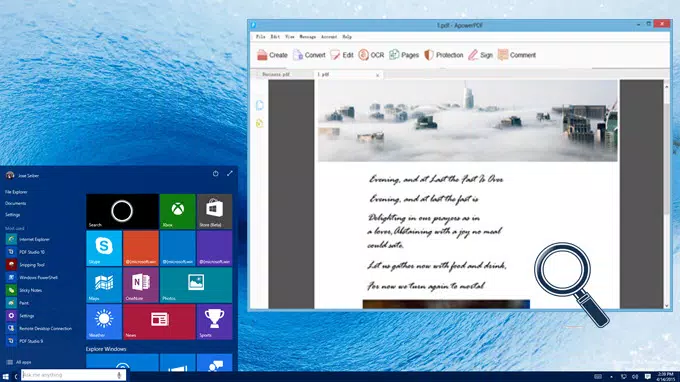Viewport: 680px width, 382px height.
Task: Open File Explorer from Start menu
Action: pos(16,192)
